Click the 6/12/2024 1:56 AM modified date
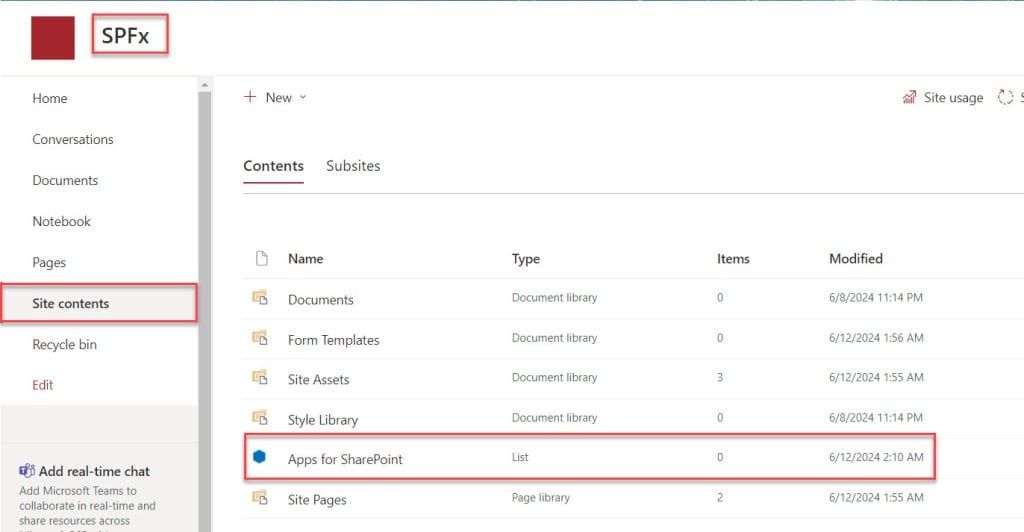1024x532 pixels. tap(876, 337)
